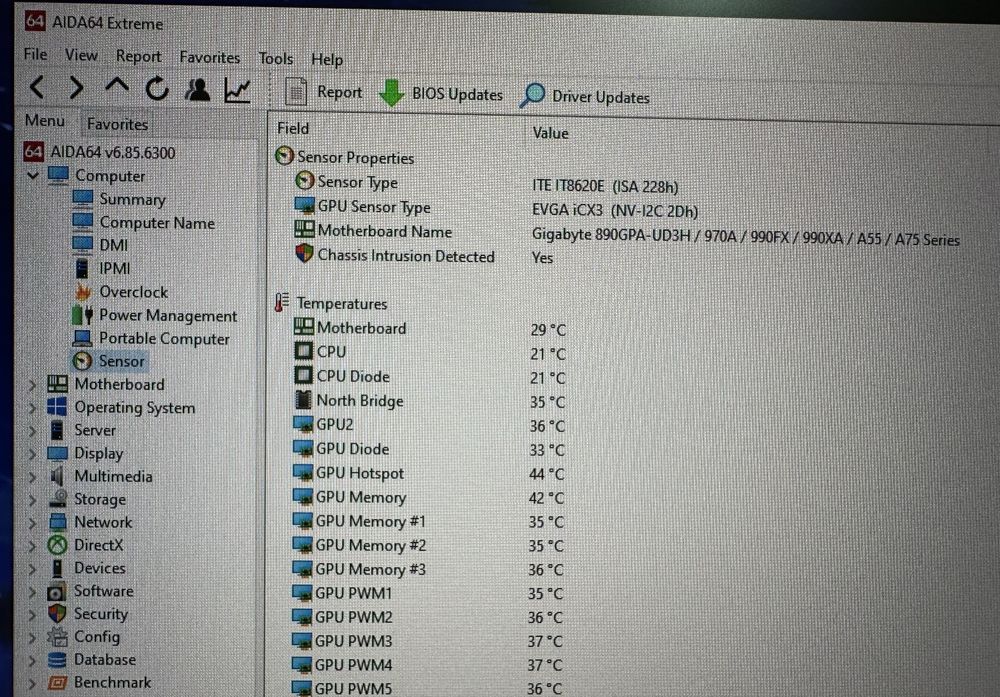Click the Report toolbar button
This screenshot has height=697, width=1000.
coord(323,92)
